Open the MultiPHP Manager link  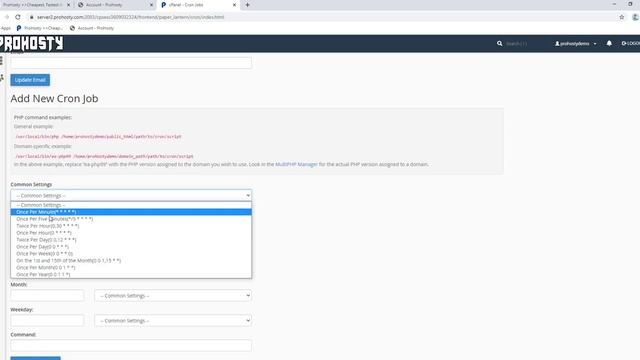[x=296, y=164]
